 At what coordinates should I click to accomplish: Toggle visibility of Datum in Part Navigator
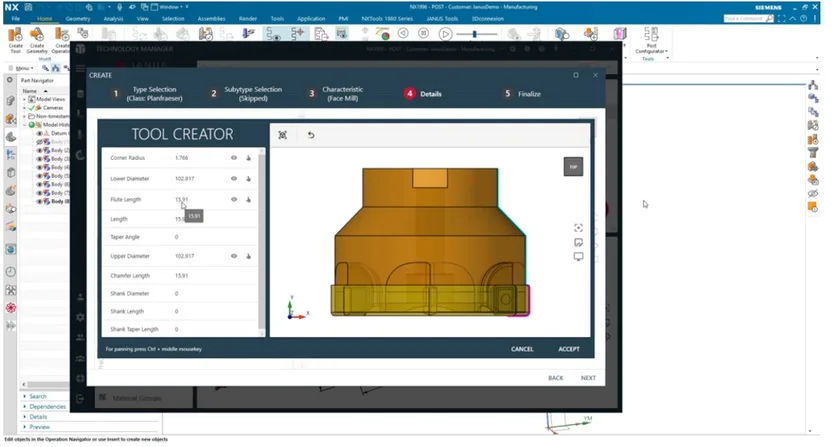[x=39, y=133]
